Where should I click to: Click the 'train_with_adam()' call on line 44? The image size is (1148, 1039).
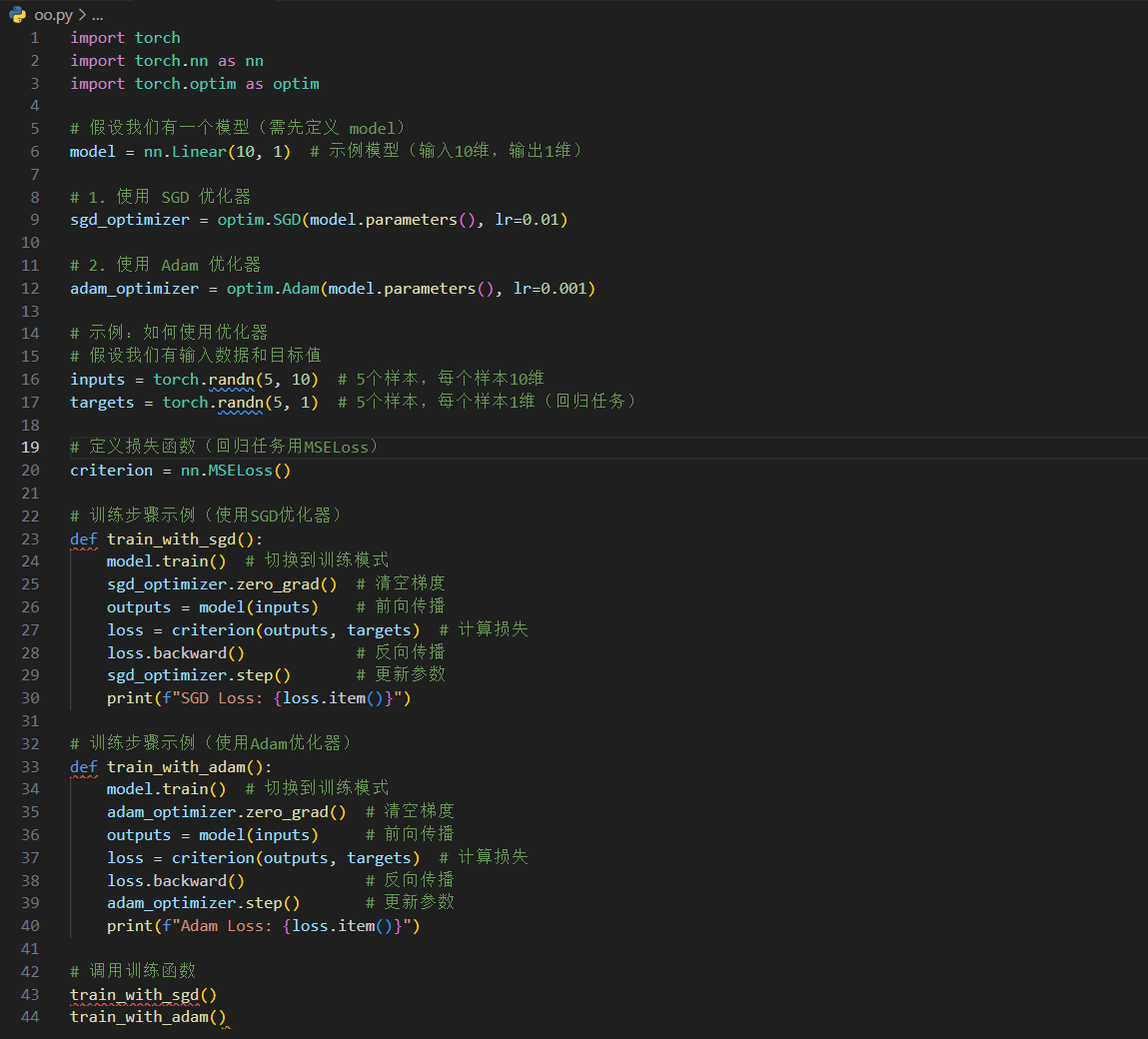pyautogui.click(x=148, y=1017)
